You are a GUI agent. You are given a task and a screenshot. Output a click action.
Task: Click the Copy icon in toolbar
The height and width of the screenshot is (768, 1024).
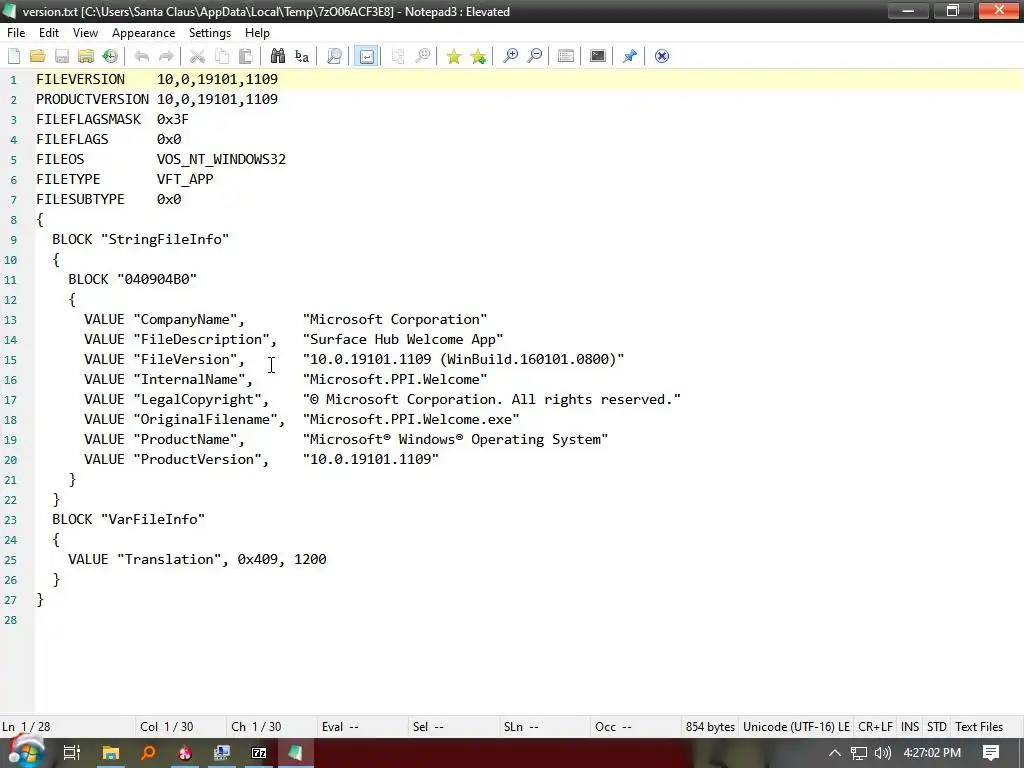[x=222, y=56]
